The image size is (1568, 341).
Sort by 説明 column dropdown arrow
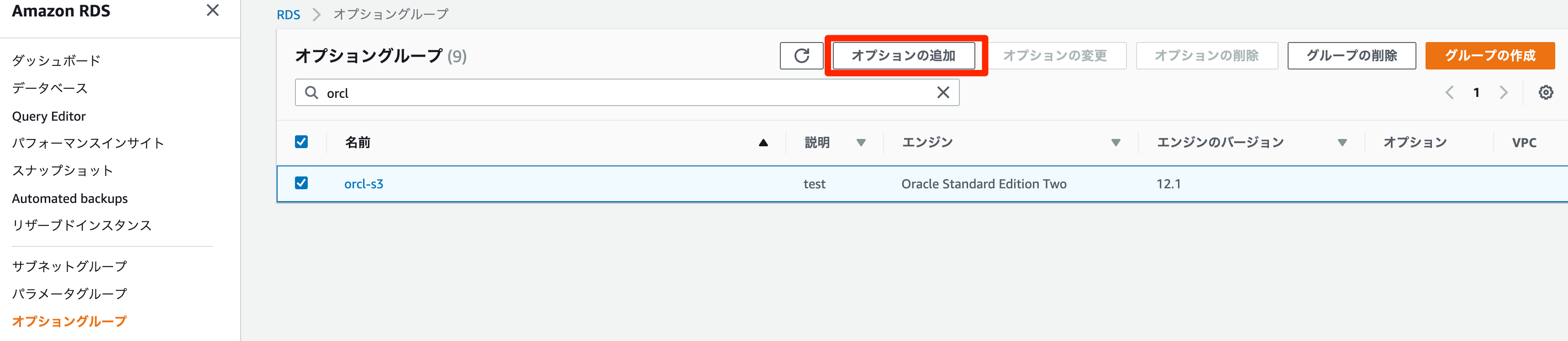(x=861, y=143)
